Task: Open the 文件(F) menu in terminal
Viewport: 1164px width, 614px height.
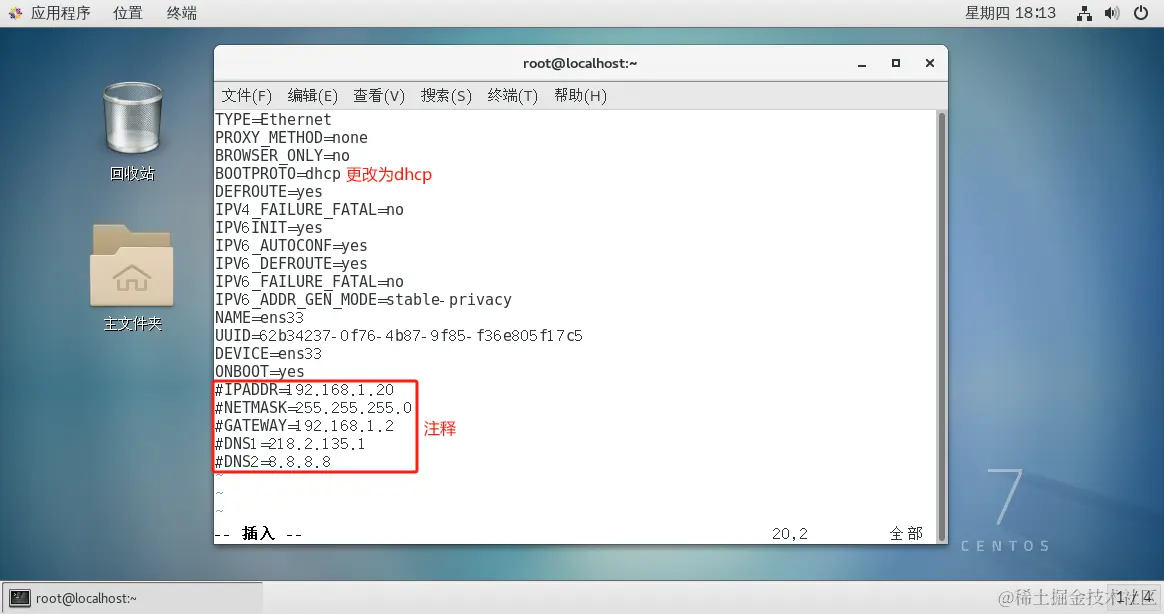Action: tap(246, 96)
